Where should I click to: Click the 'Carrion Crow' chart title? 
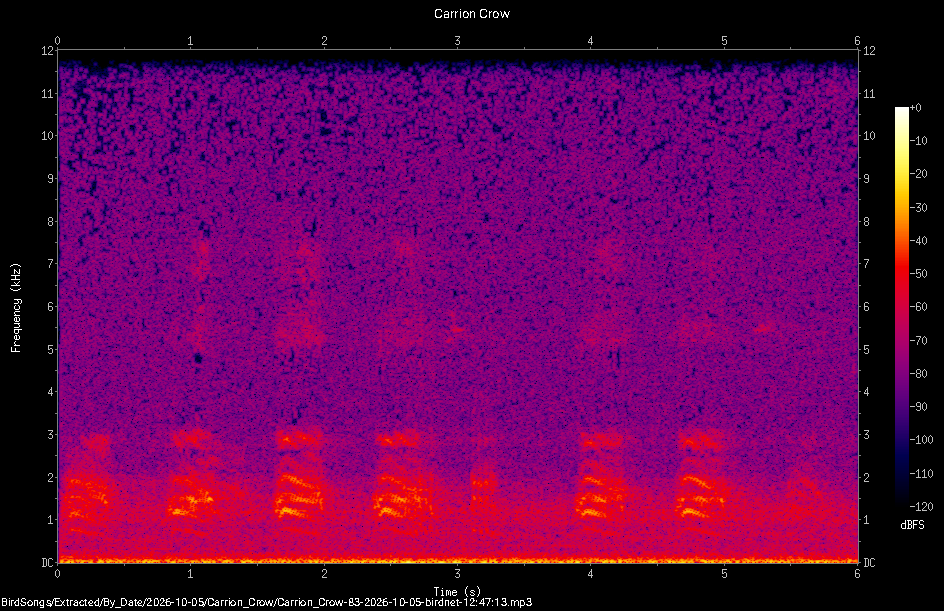(x=471, y=13)
